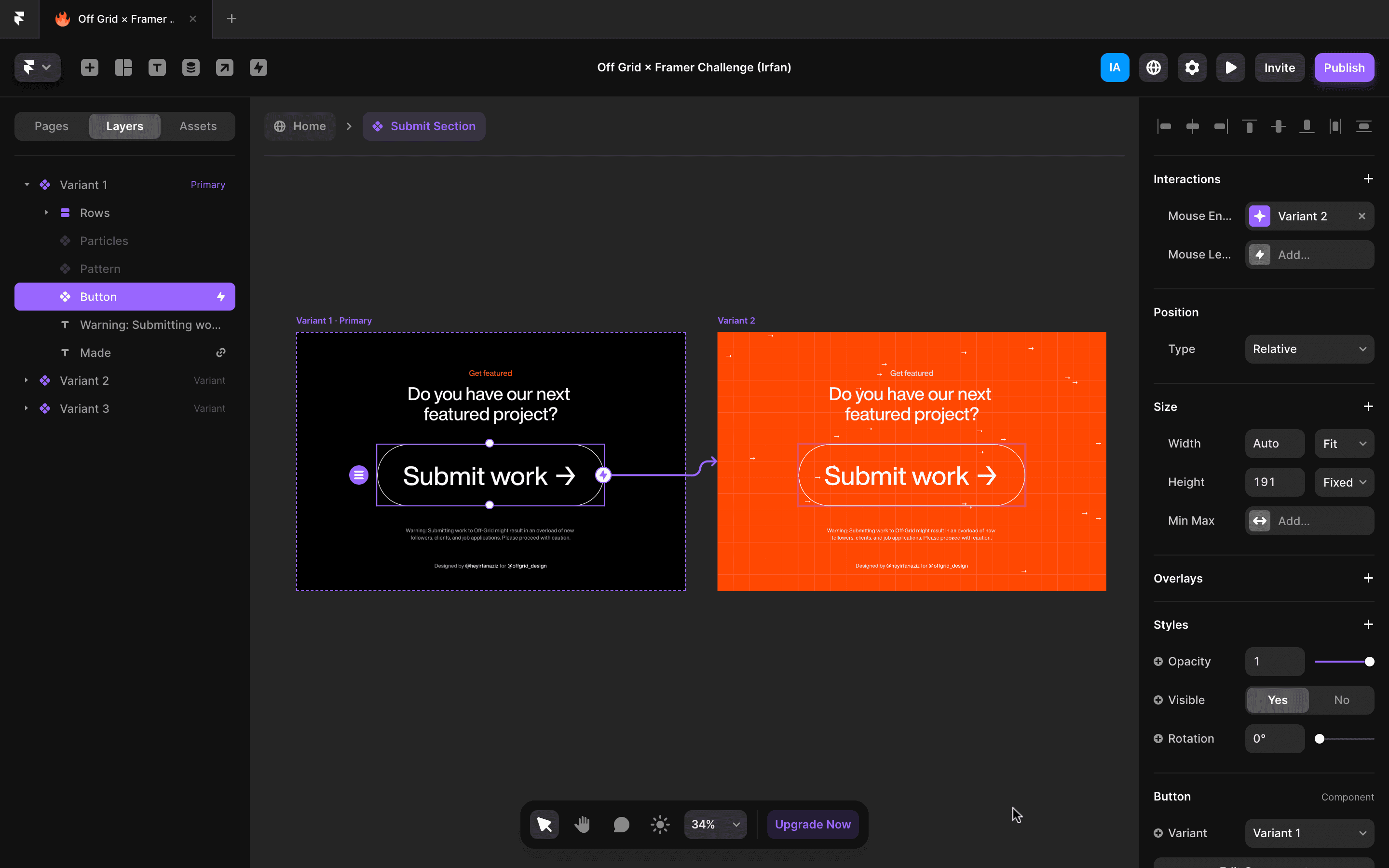Switch to the Assets tab
This screenshot has height=868, width=1389.
click(197, 126)
